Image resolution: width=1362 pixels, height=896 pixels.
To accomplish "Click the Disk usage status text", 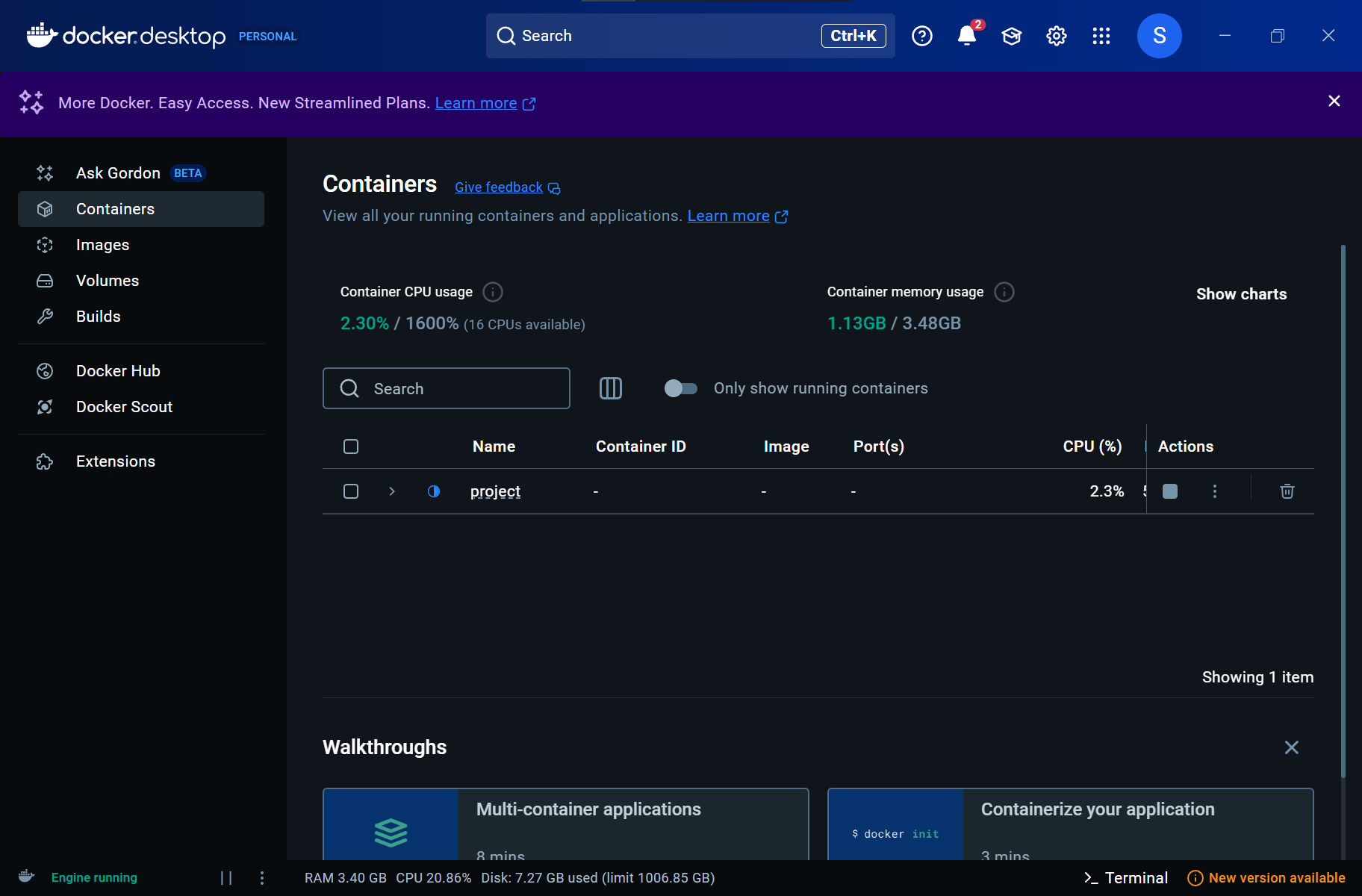I will [598, 878].
